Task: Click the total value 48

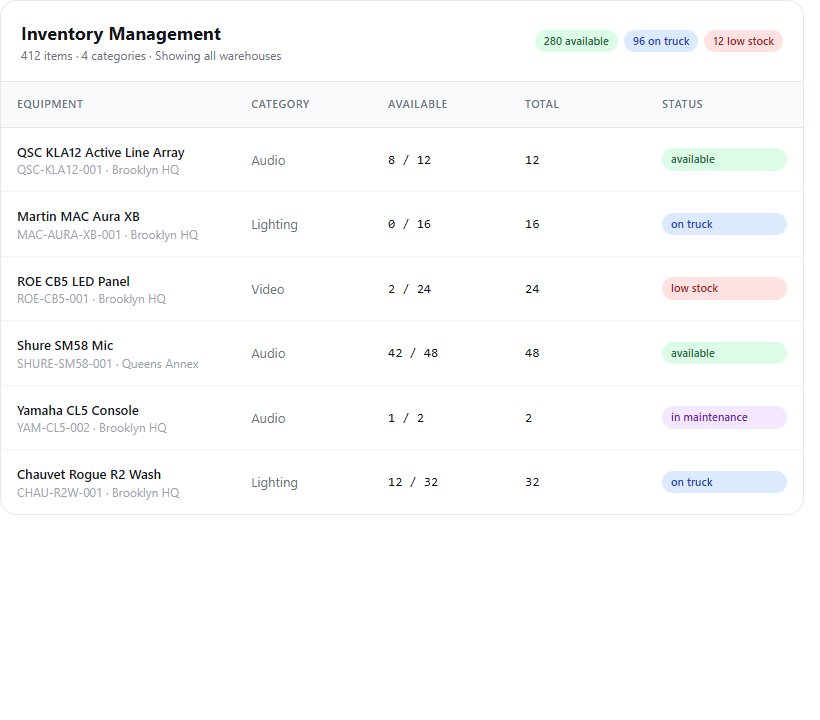Action: point(532,353)
